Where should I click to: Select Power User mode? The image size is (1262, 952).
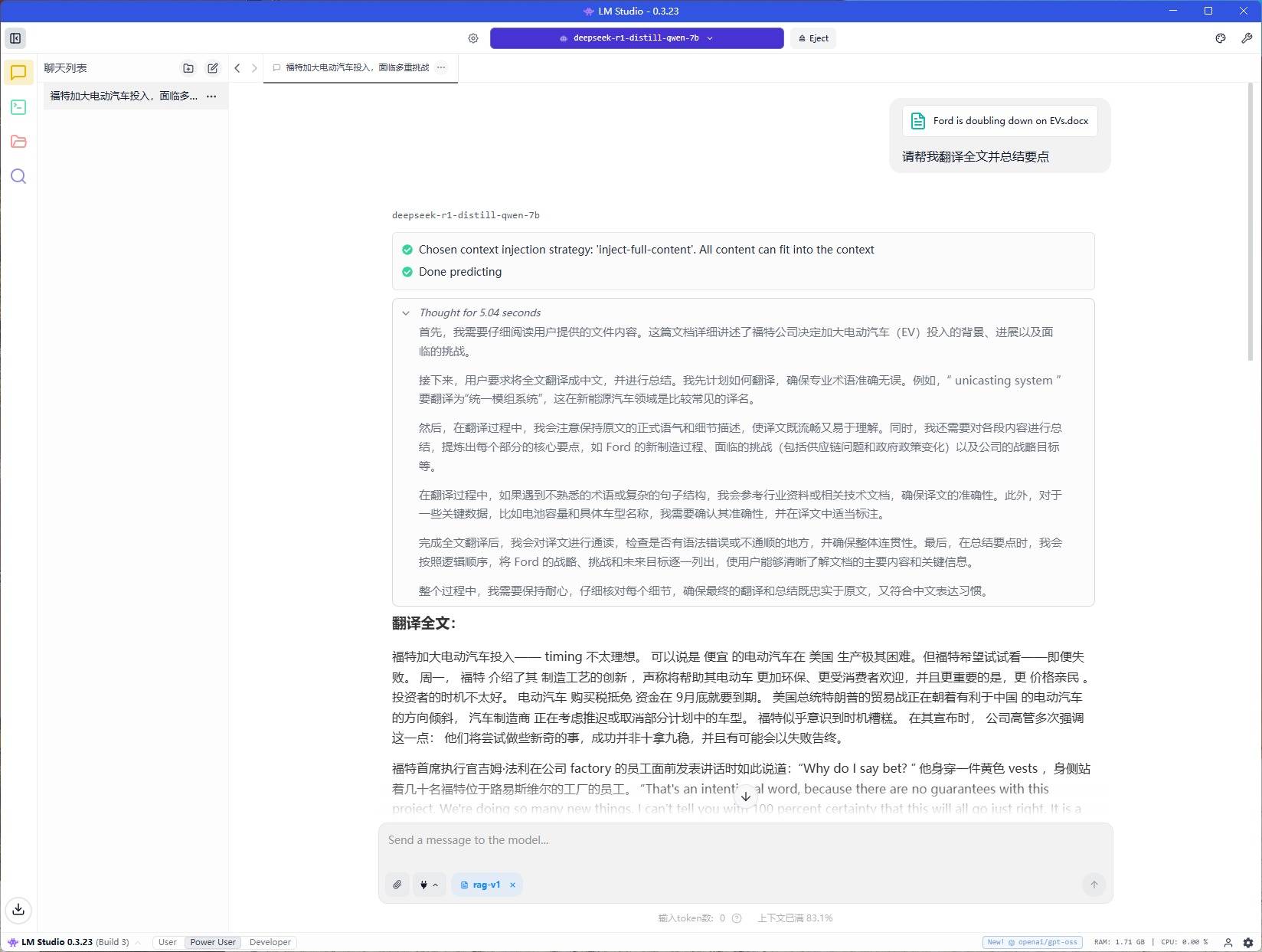213,942
